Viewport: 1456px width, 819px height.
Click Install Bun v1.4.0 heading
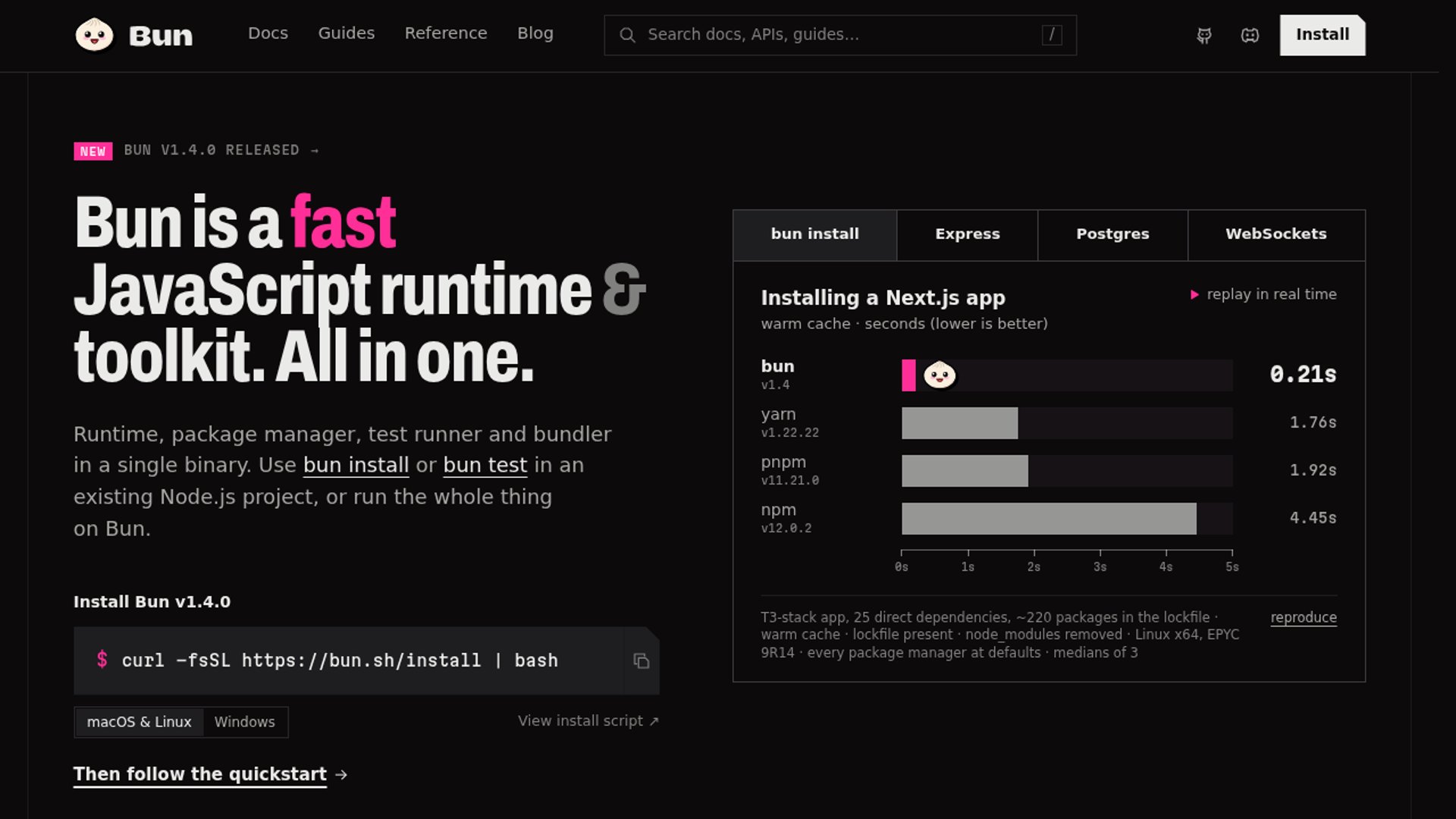(152, 602)
